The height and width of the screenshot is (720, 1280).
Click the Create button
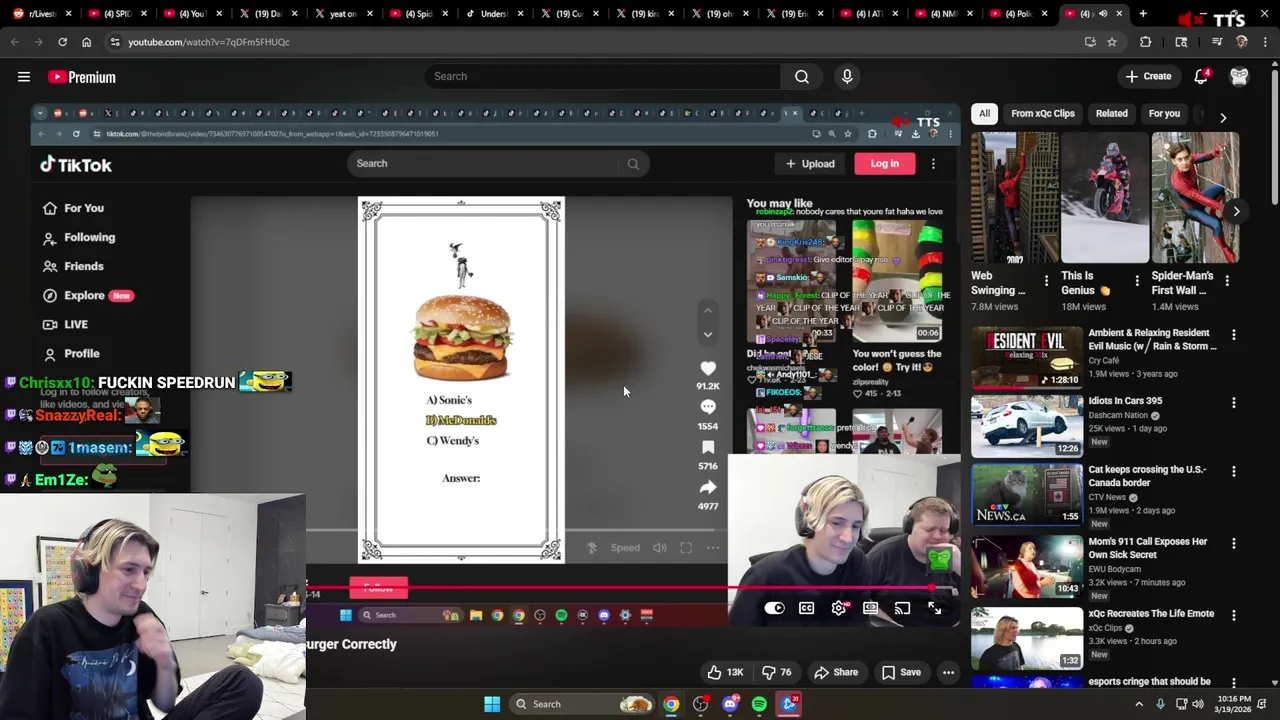pos(1148,77)
